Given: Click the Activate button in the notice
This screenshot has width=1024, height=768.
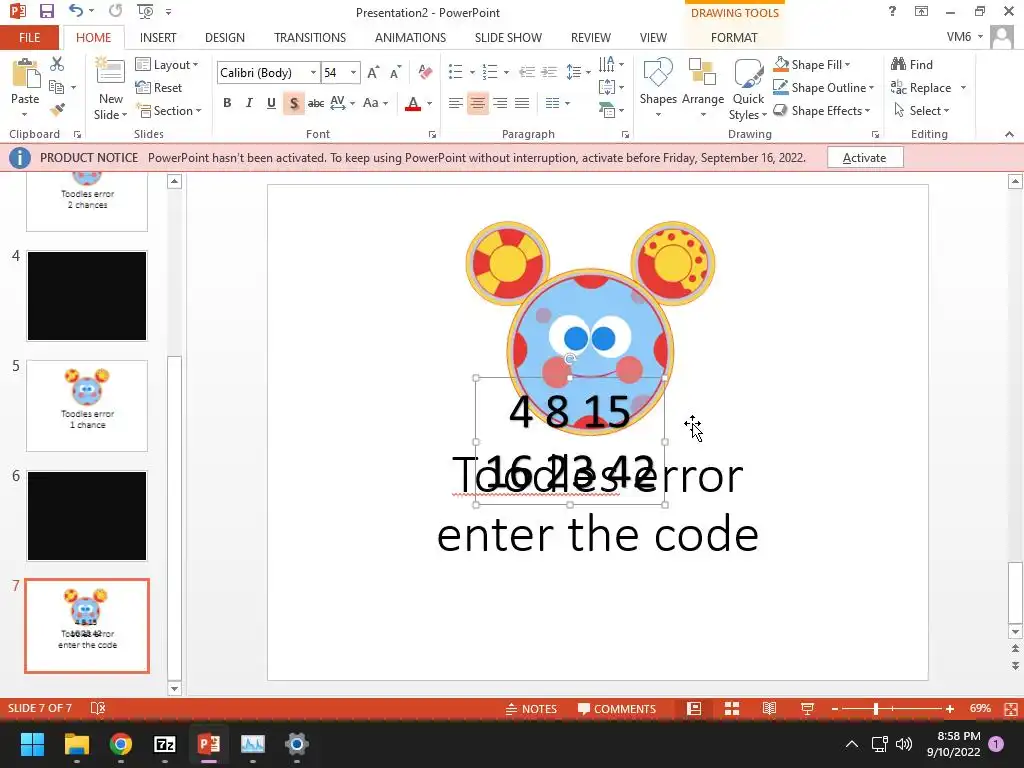Looking at the screenshot, I should (x=865, y=157).
